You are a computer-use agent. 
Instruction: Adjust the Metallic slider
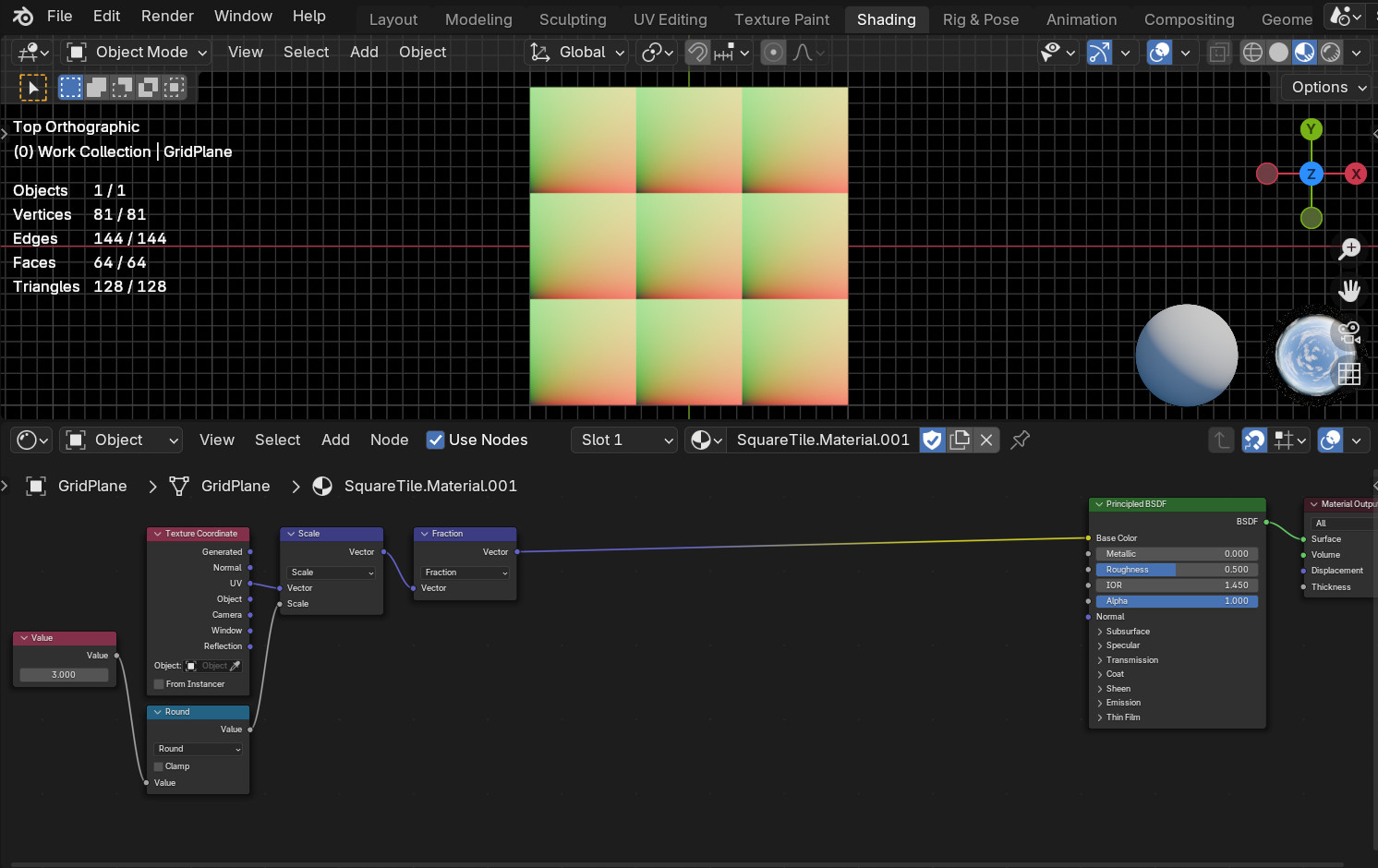coord(1177,554)
